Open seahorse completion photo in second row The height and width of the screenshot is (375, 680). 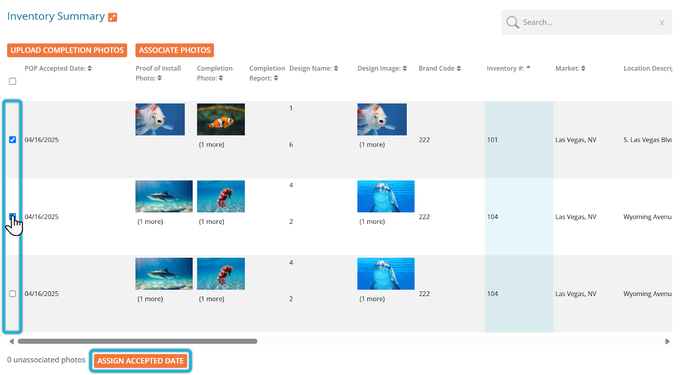click(221, 196)
